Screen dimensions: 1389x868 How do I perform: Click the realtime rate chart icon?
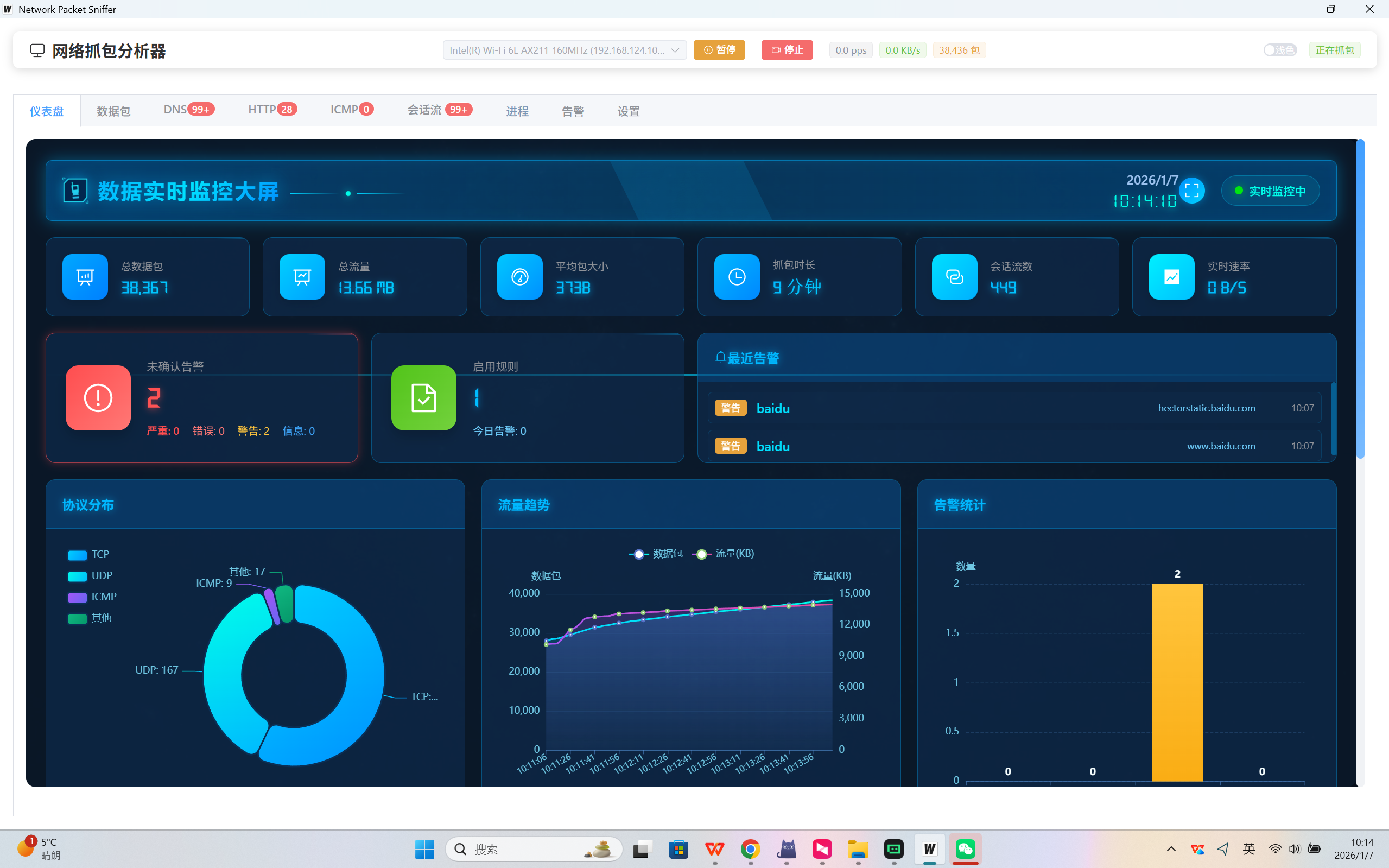[1171, 277]
